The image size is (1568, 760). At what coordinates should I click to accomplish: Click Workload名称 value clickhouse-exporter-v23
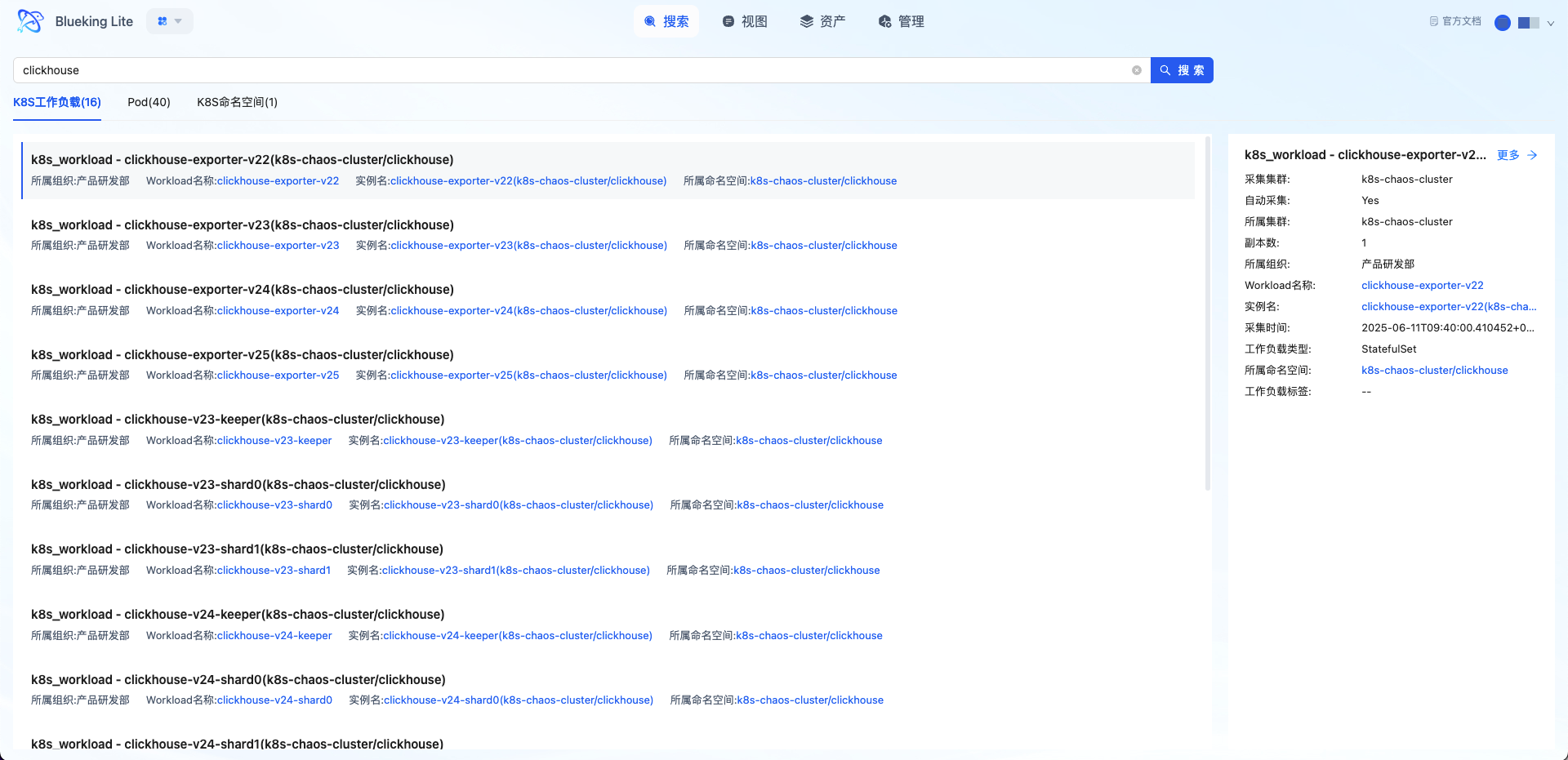278,246
